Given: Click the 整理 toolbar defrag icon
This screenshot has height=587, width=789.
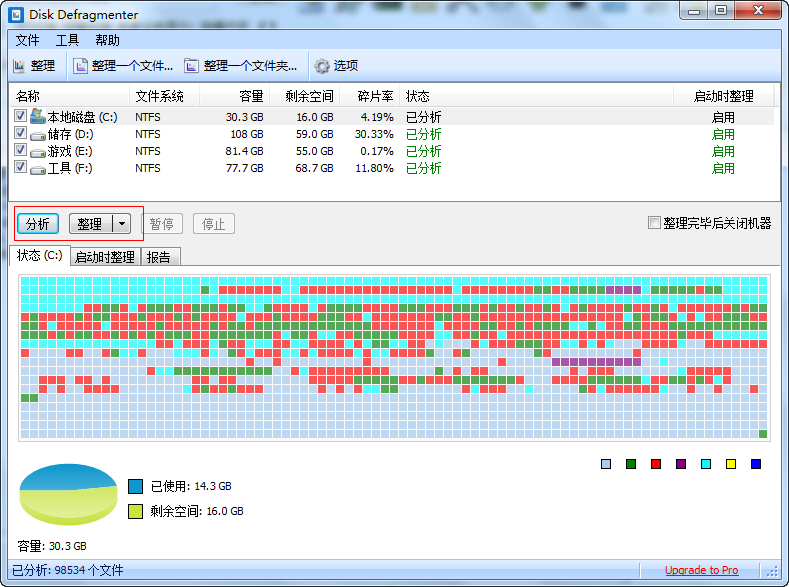Looking at the screenshot, I should point(19,66).
